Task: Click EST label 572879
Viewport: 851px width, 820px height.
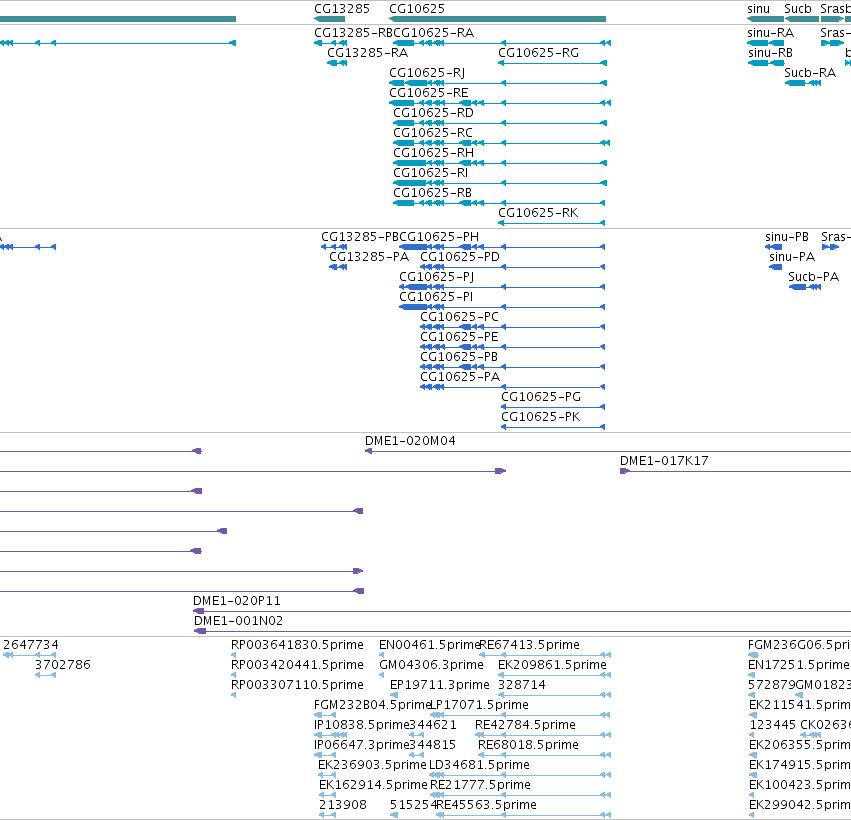Action: (771, 685)
